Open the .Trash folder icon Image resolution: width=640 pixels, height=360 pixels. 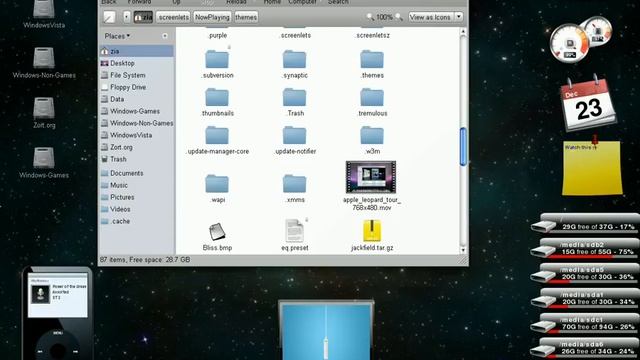294,98
